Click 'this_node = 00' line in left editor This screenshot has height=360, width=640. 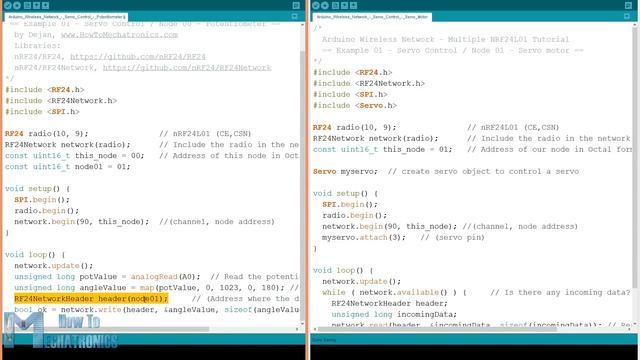pos(74,156)
